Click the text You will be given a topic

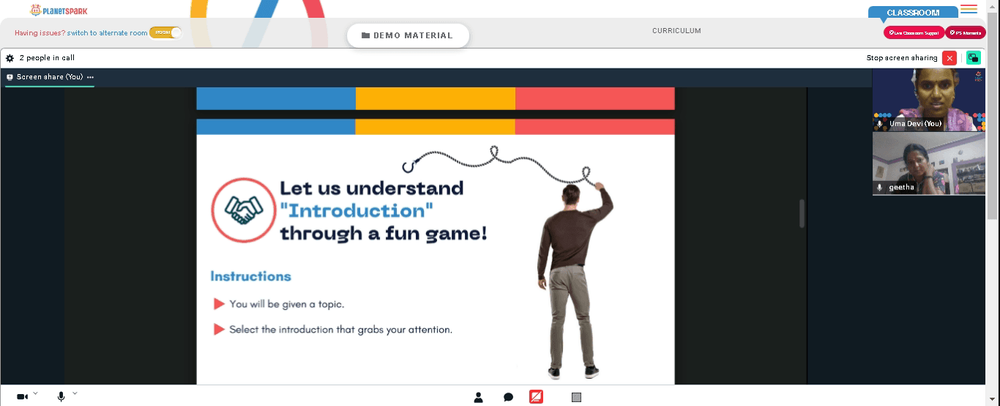(287, 304)
